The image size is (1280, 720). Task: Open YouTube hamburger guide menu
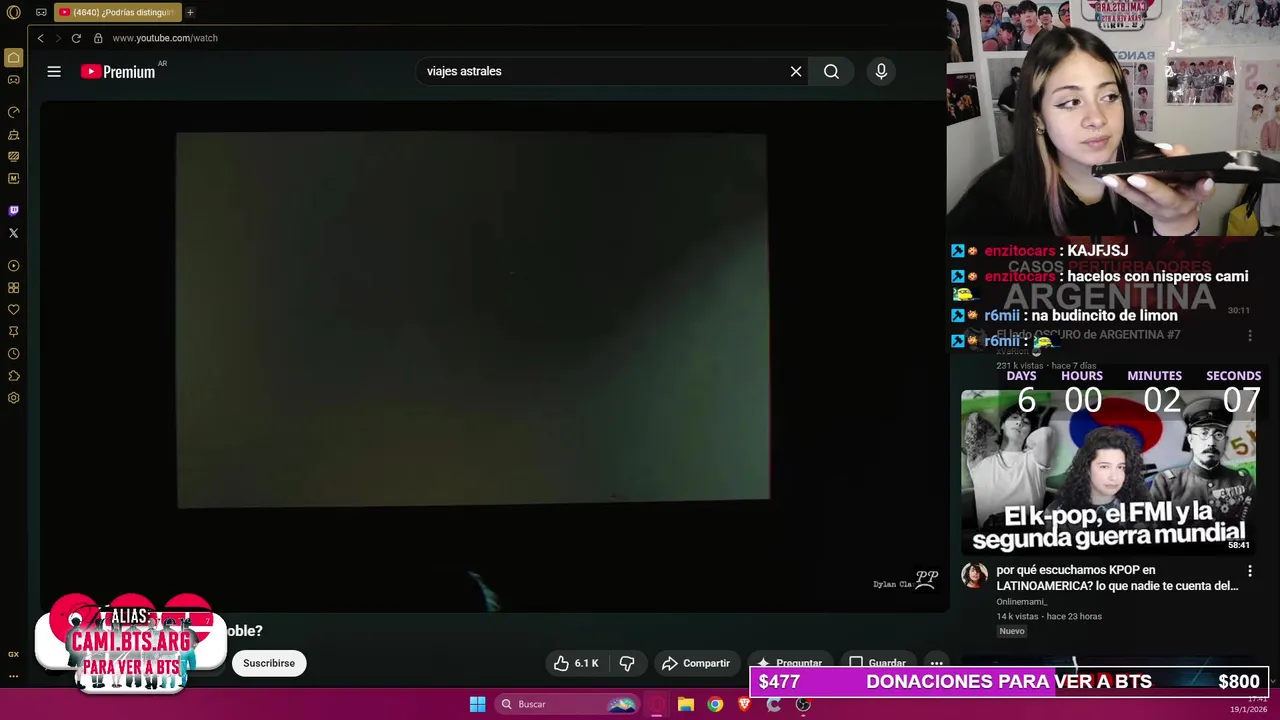coord(54,71)
